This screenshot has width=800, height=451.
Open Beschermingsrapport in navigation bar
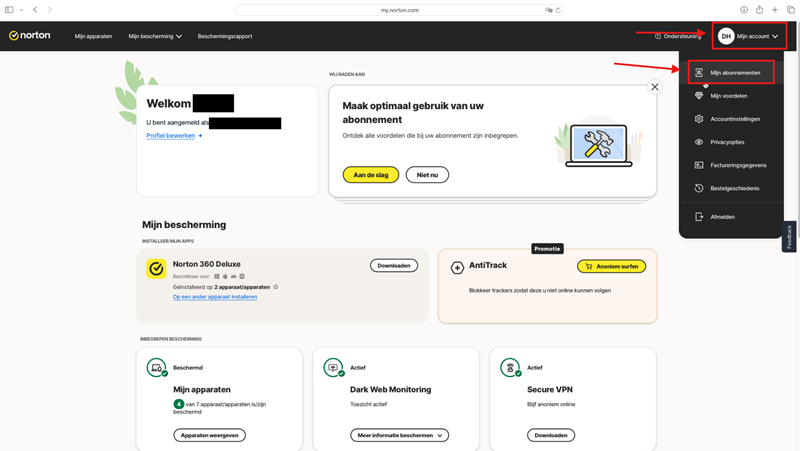coord(225,36)
